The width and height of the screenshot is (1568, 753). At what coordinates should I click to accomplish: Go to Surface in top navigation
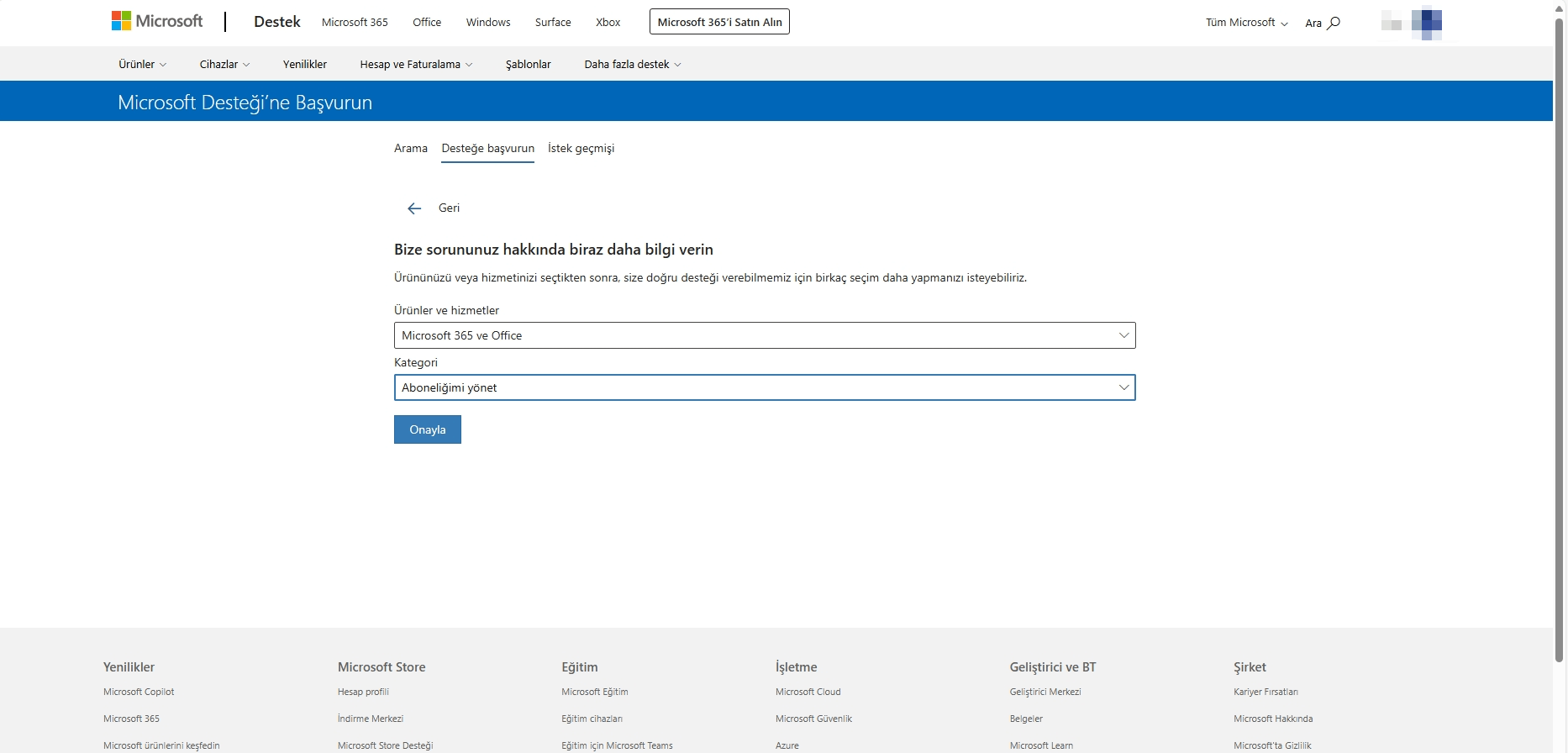tap(553, 22)
